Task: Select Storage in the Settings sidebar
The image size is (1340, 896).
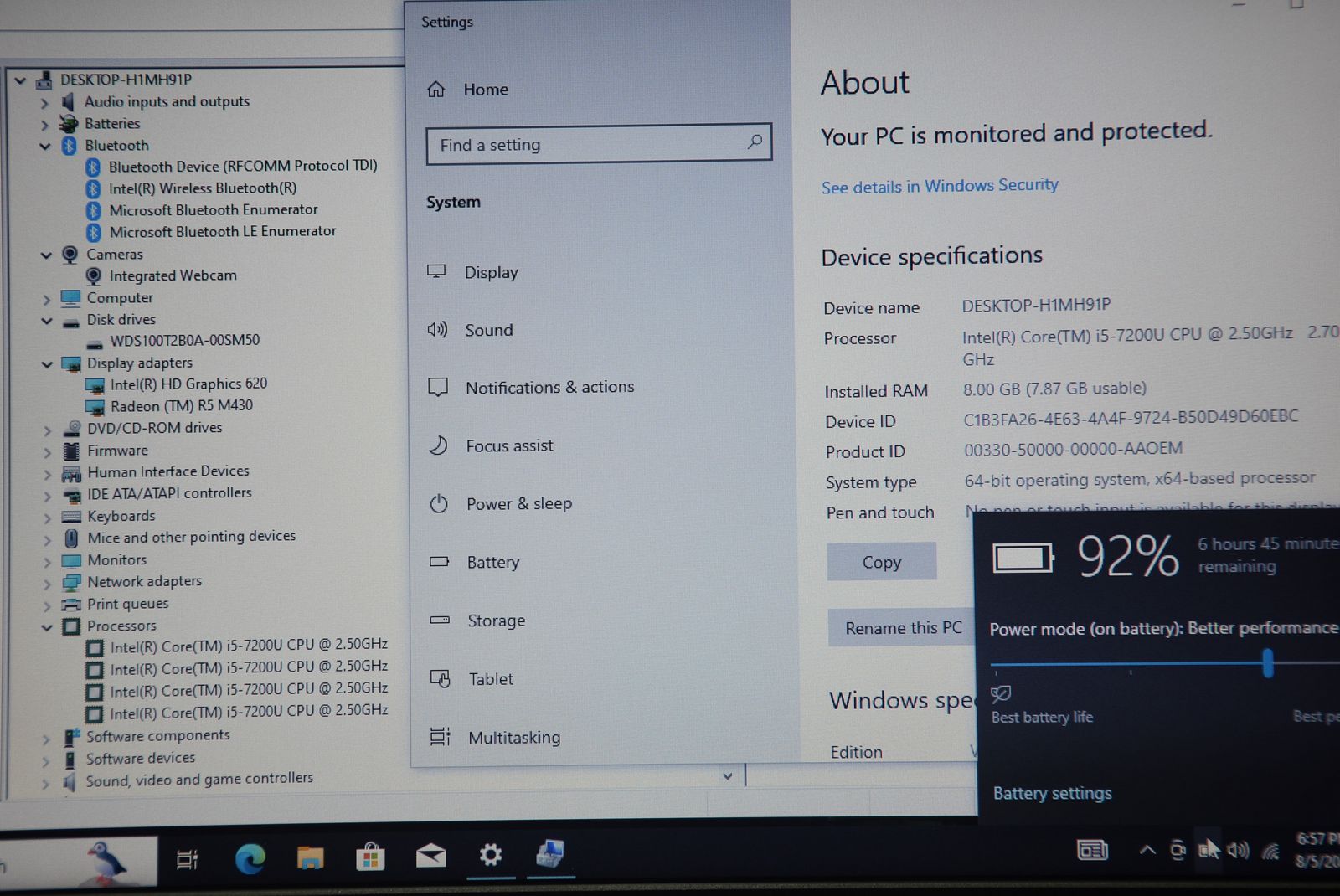Action: (x=496, y=621)
